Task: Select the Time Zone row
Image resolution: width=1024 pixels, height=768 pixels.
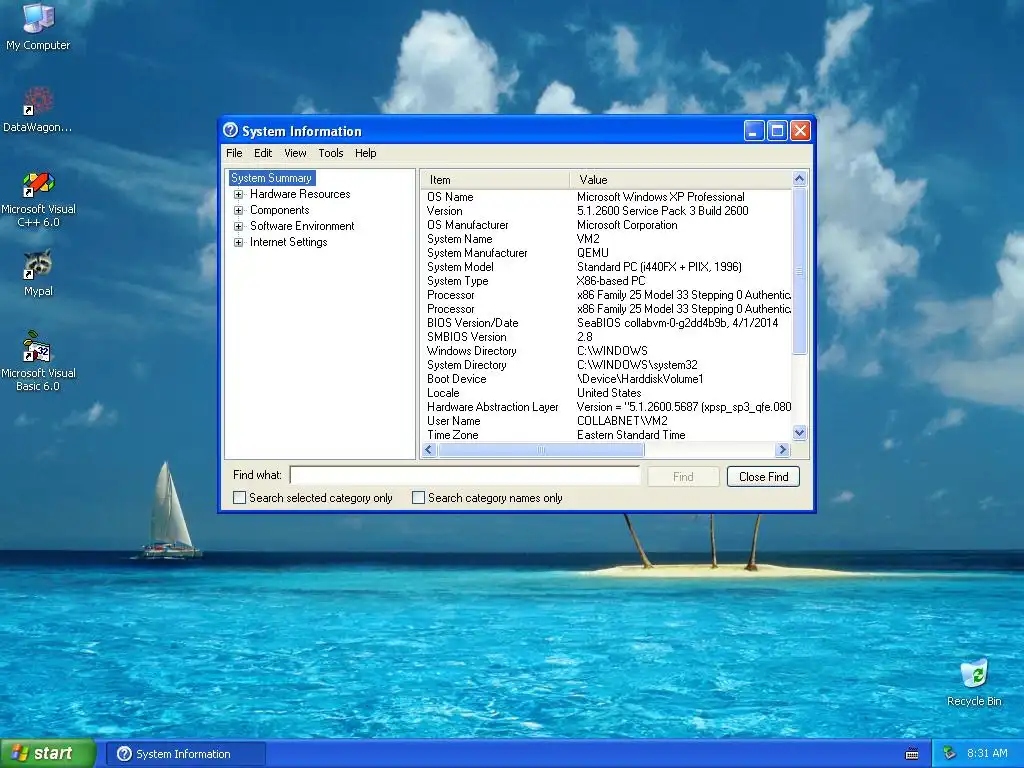Action: pyautogui.click(x=606, y=435)
